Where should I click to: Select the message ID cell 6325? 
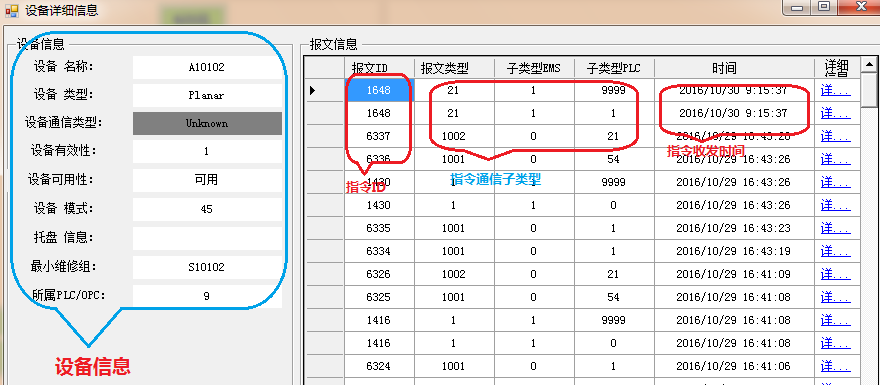pos(379,297)
